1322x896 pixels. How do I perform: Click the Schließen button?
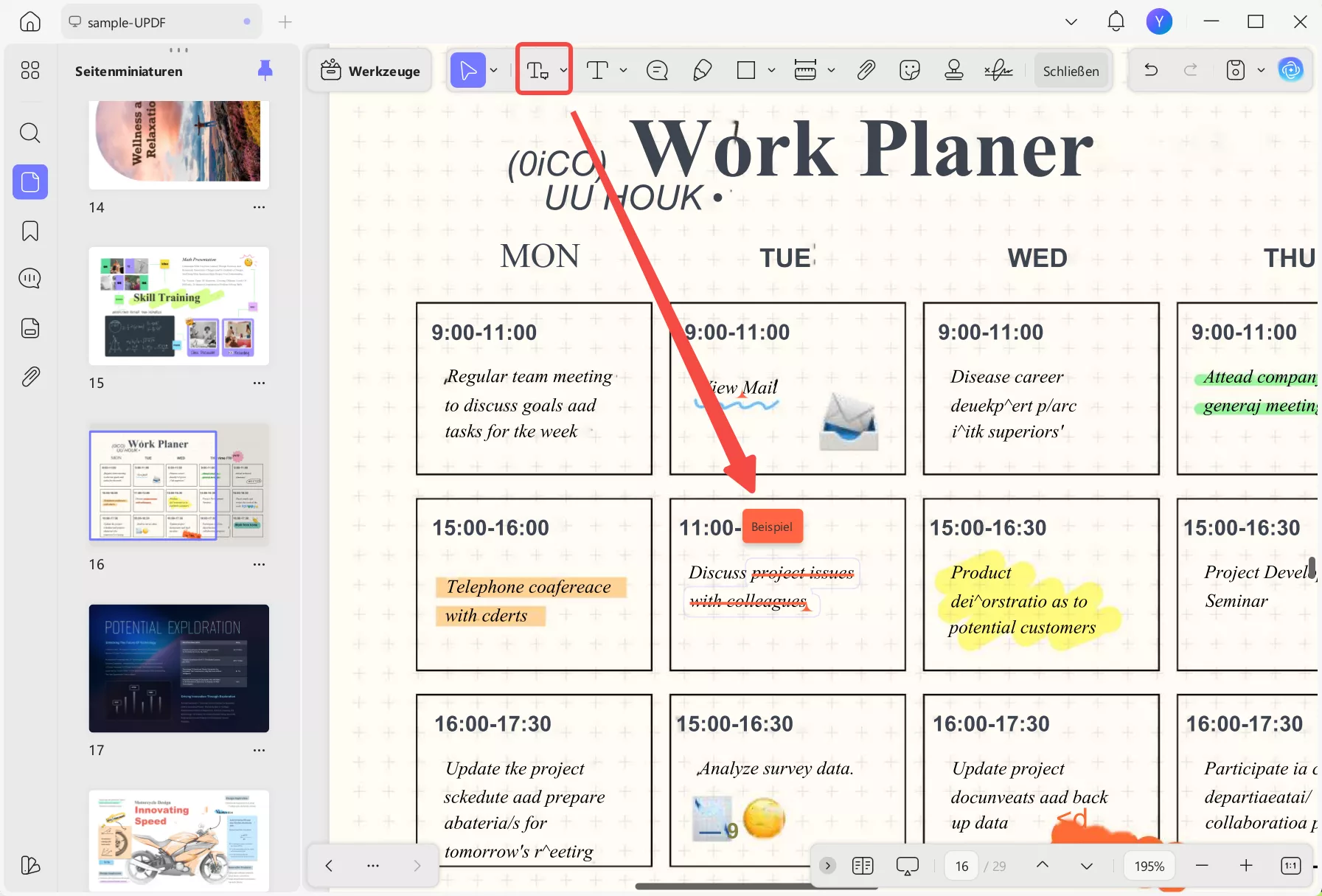point(1071,71)
